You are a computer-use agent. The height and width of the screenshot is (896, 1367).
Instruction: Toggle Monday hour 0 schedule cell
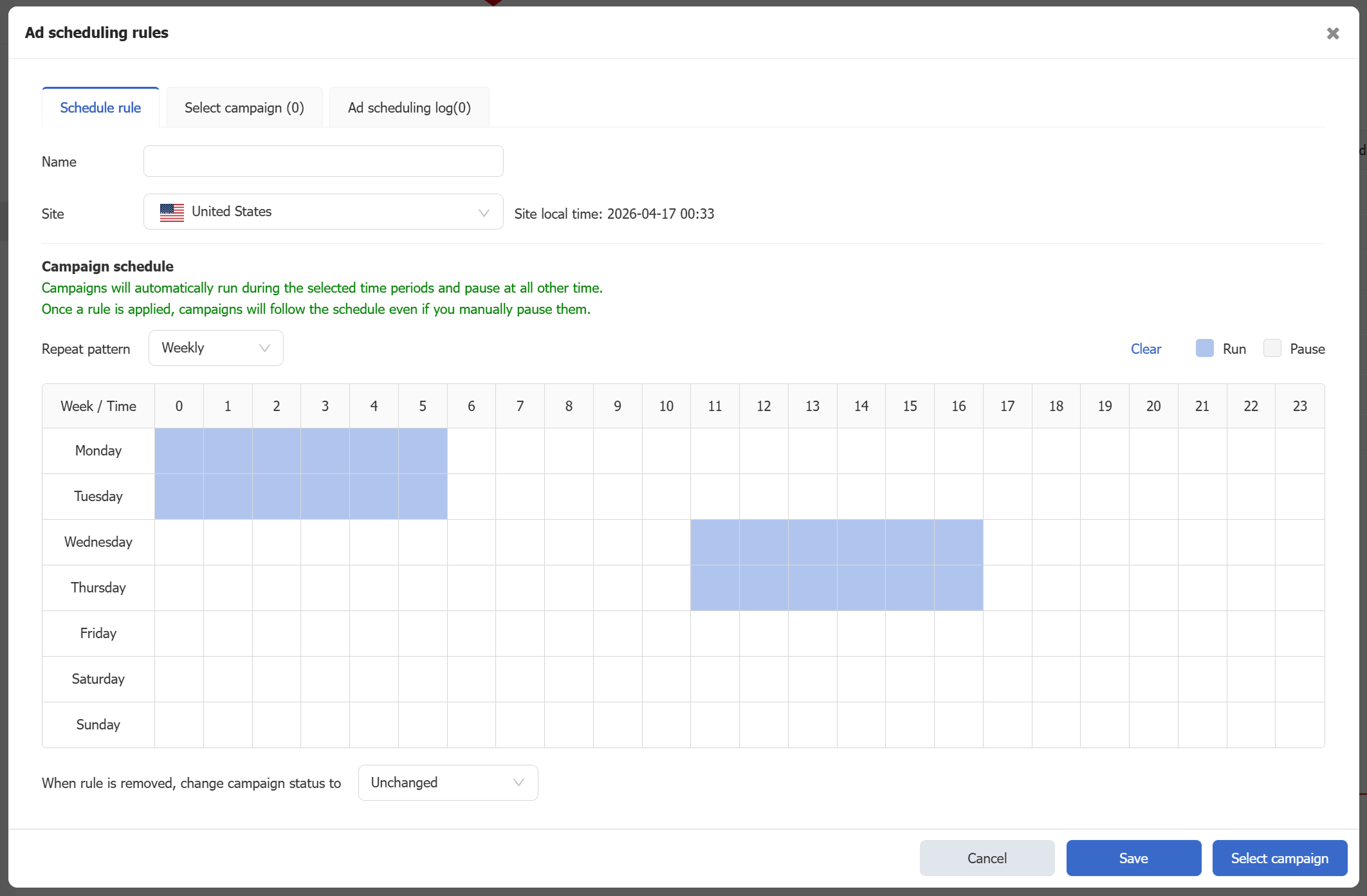179,451
